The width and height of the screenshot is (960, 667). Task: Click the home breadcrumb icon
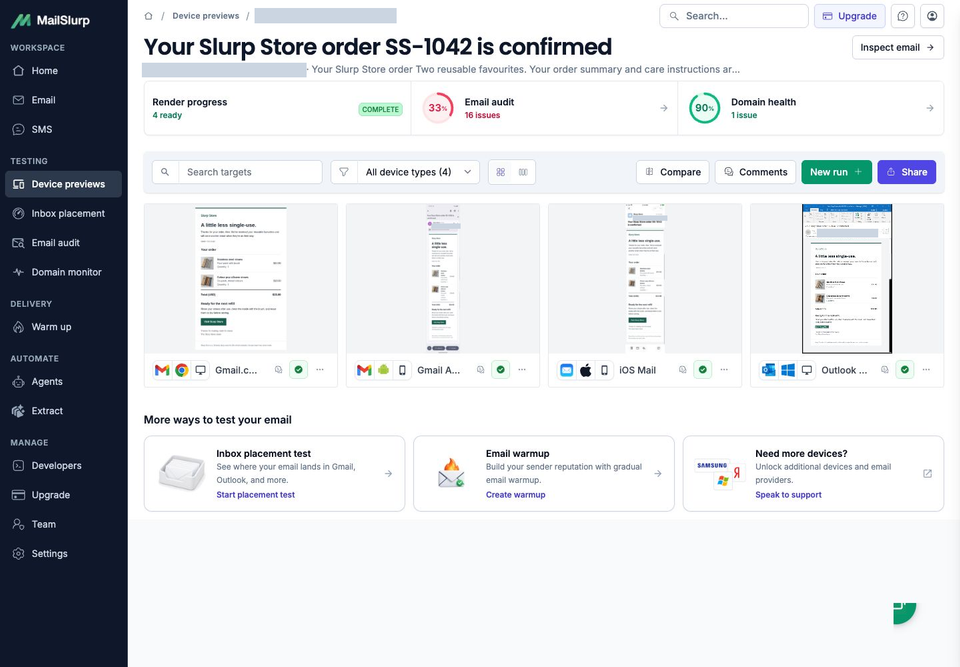pyautogui.click(x=148, y=16)
